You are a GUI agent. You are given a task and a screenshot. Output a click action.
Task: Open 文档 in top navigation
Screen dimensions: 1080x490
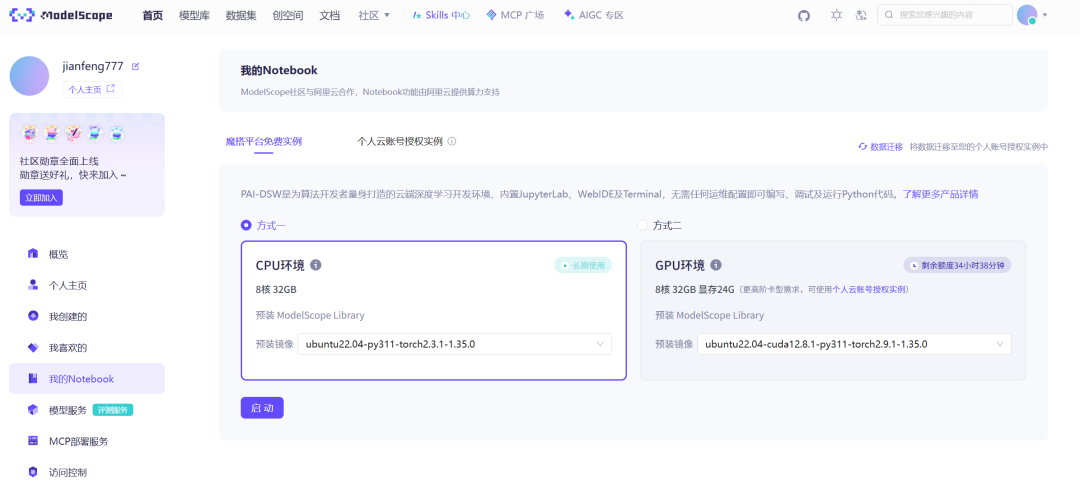[x=330, y=15]
